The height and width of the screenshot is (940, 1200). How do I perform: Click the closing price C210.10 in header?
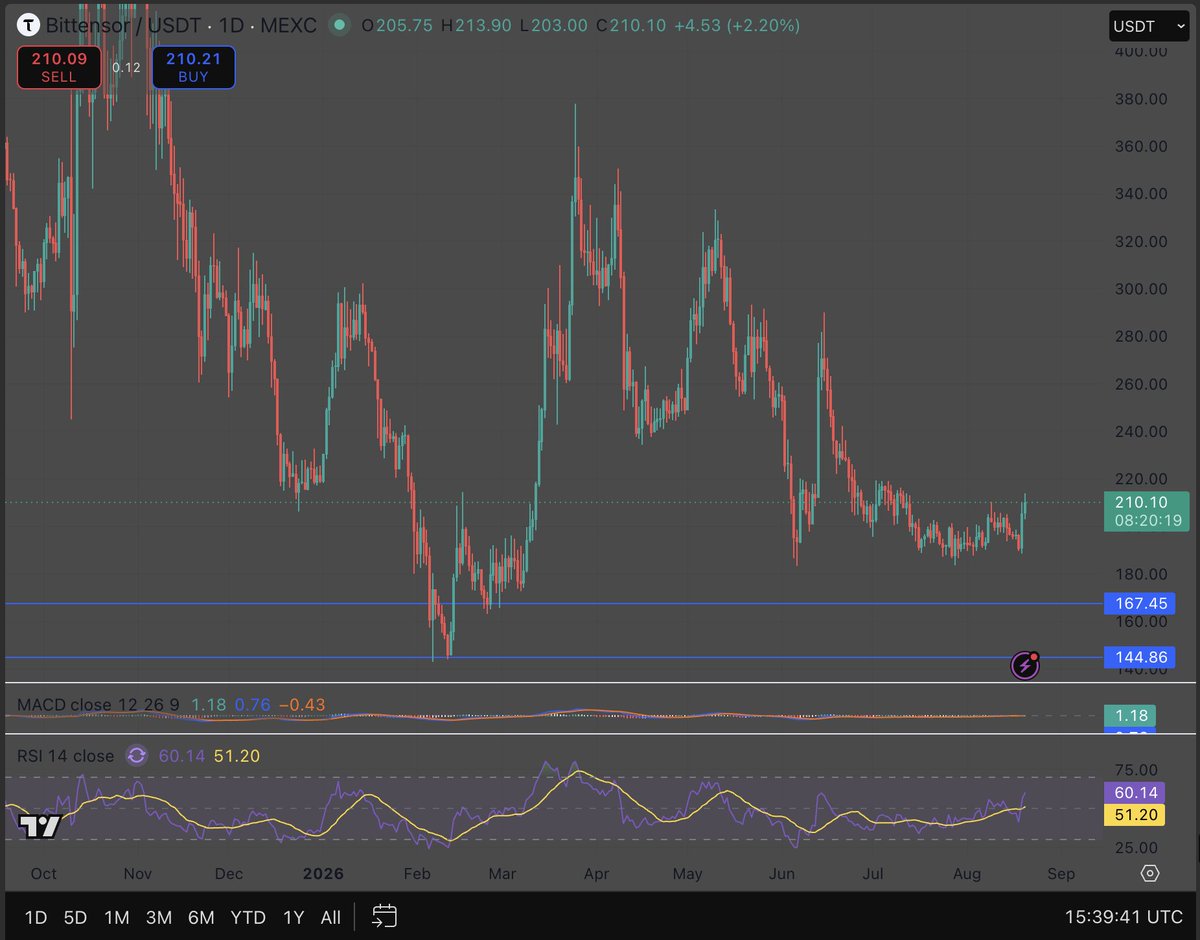(631, 25)
